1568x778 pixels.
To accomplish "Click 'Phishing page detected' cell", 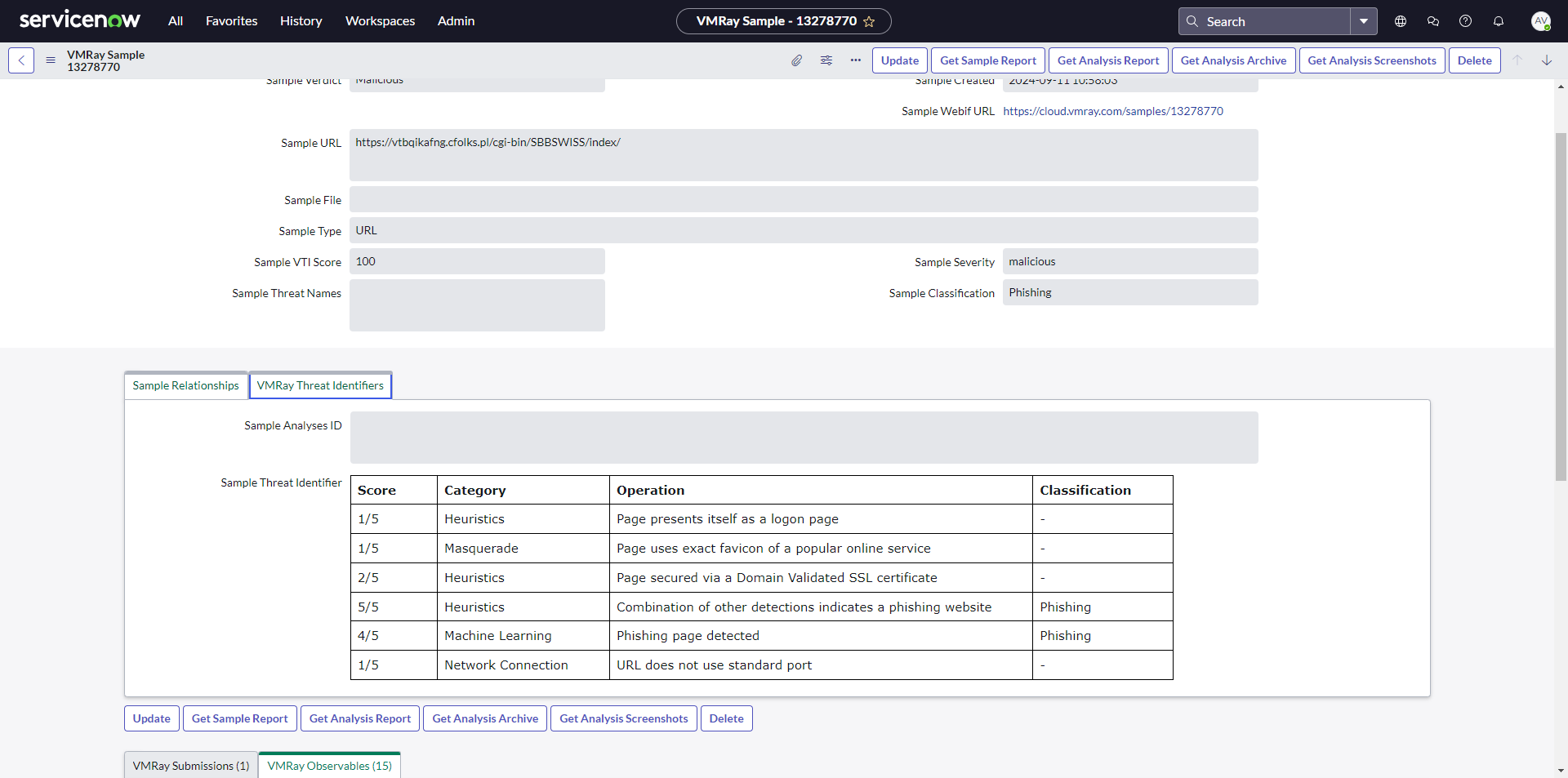I will point(821,636).
